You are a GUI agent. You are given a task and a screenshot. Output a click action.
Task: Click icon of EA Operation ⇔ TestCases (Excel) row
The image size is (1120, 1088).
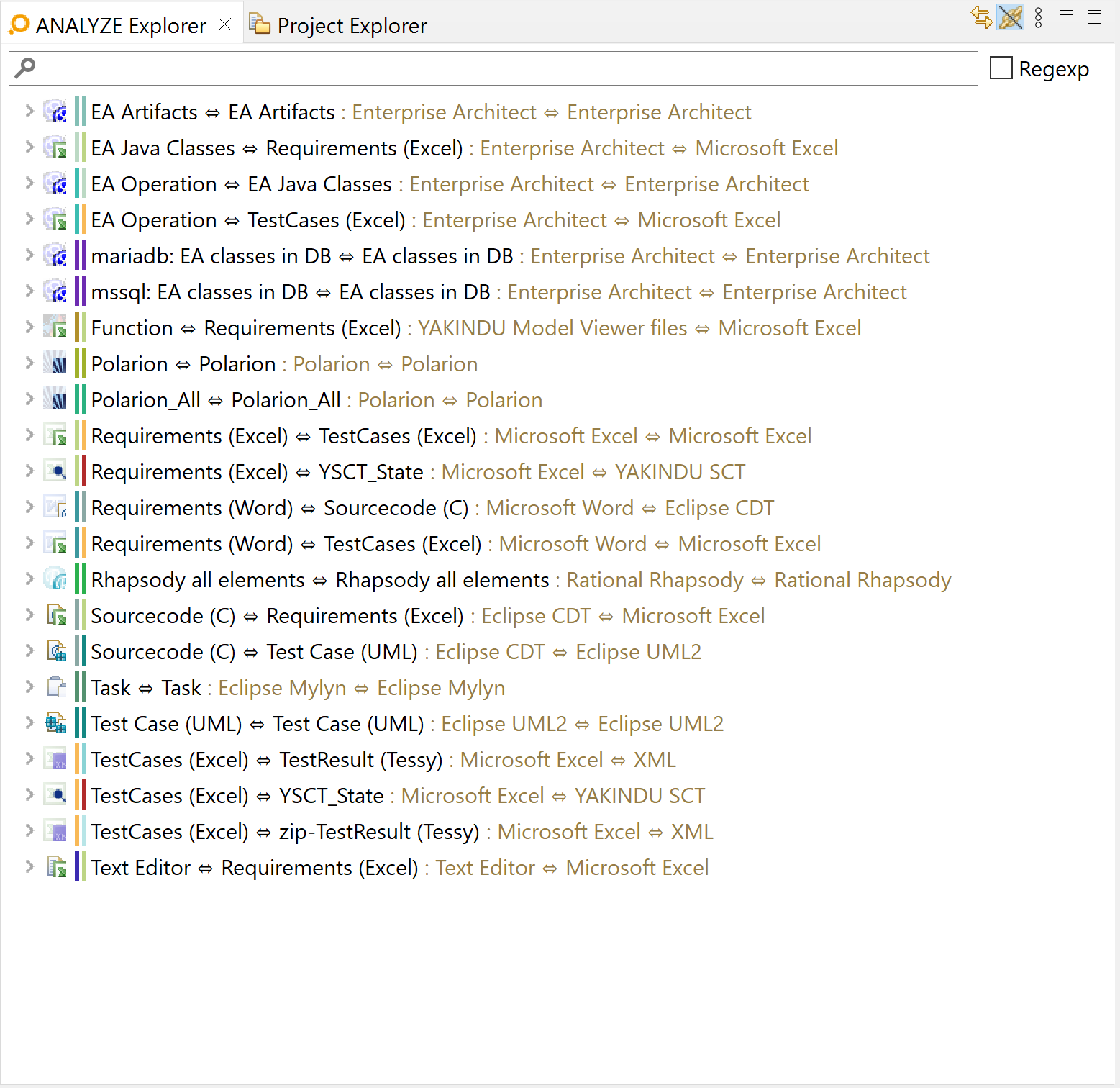(x=55, y=219)
